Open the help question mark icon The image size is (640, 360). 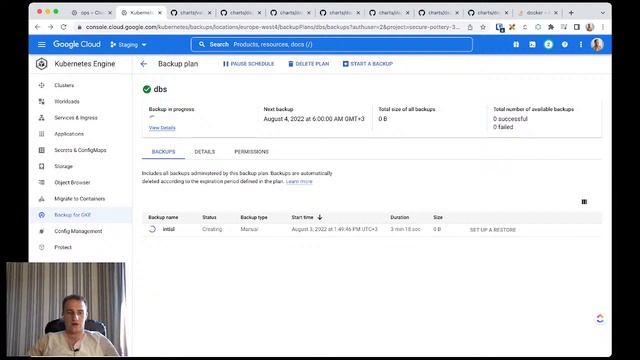click(564, 44)
